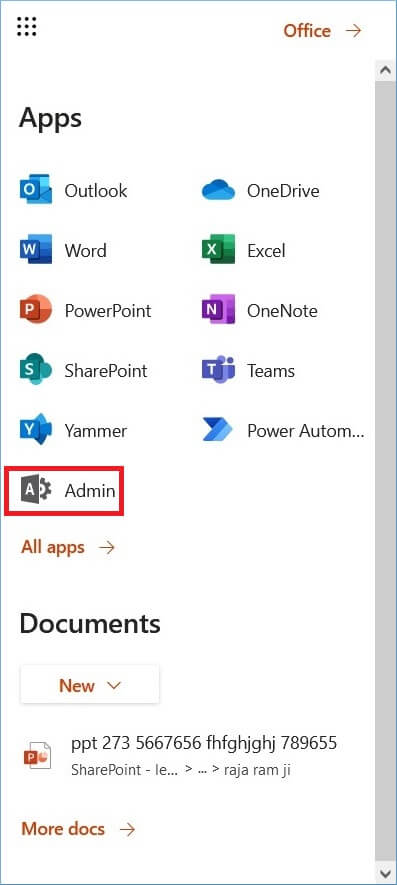Click the vertical scrollbar track

(x=386, y=471)
